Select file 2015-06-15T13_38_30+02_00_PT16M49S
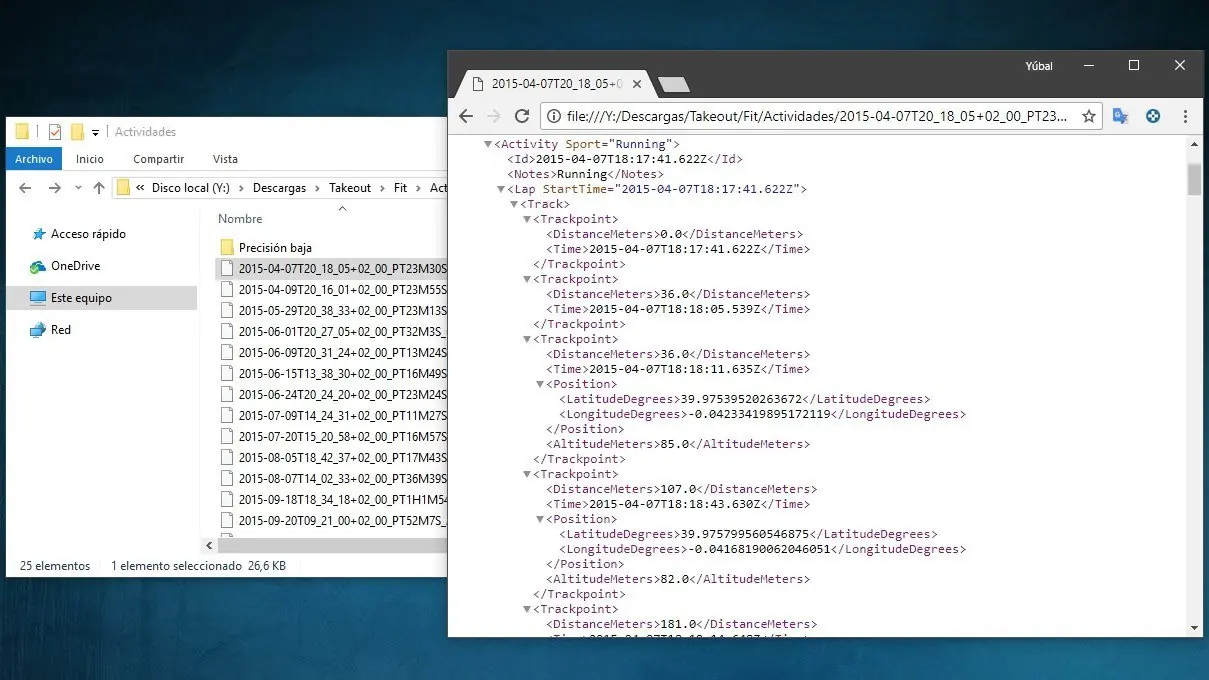 (x=332, y=373)
